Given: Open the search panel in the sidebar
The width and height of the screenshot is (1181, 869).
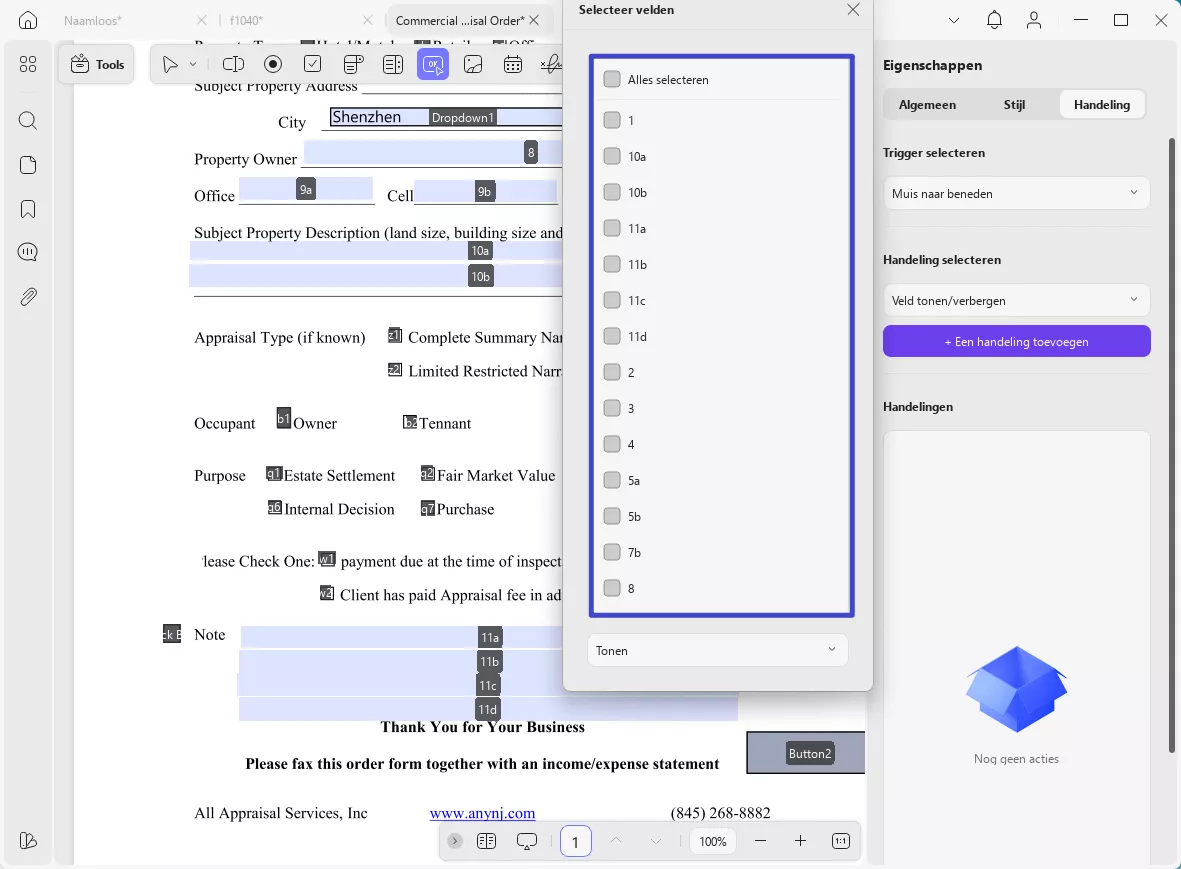Looking at the screenshot, I should coord(28,120).
